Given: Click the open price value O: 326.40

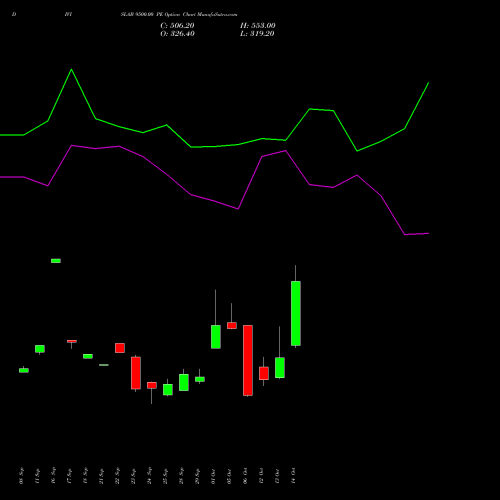Looking at the screenshot, I should 177,34.
